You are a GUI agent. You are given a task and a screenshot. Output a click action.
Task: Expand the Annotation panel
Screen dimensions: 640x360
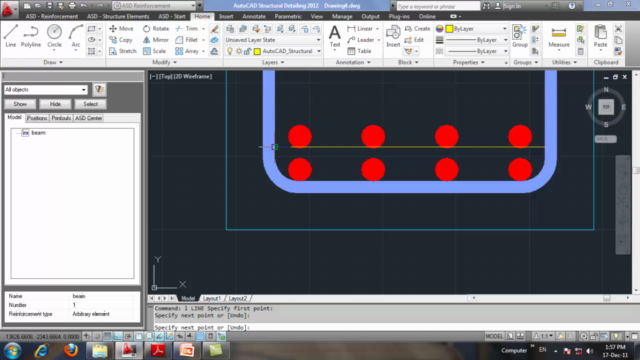(353, 62)
